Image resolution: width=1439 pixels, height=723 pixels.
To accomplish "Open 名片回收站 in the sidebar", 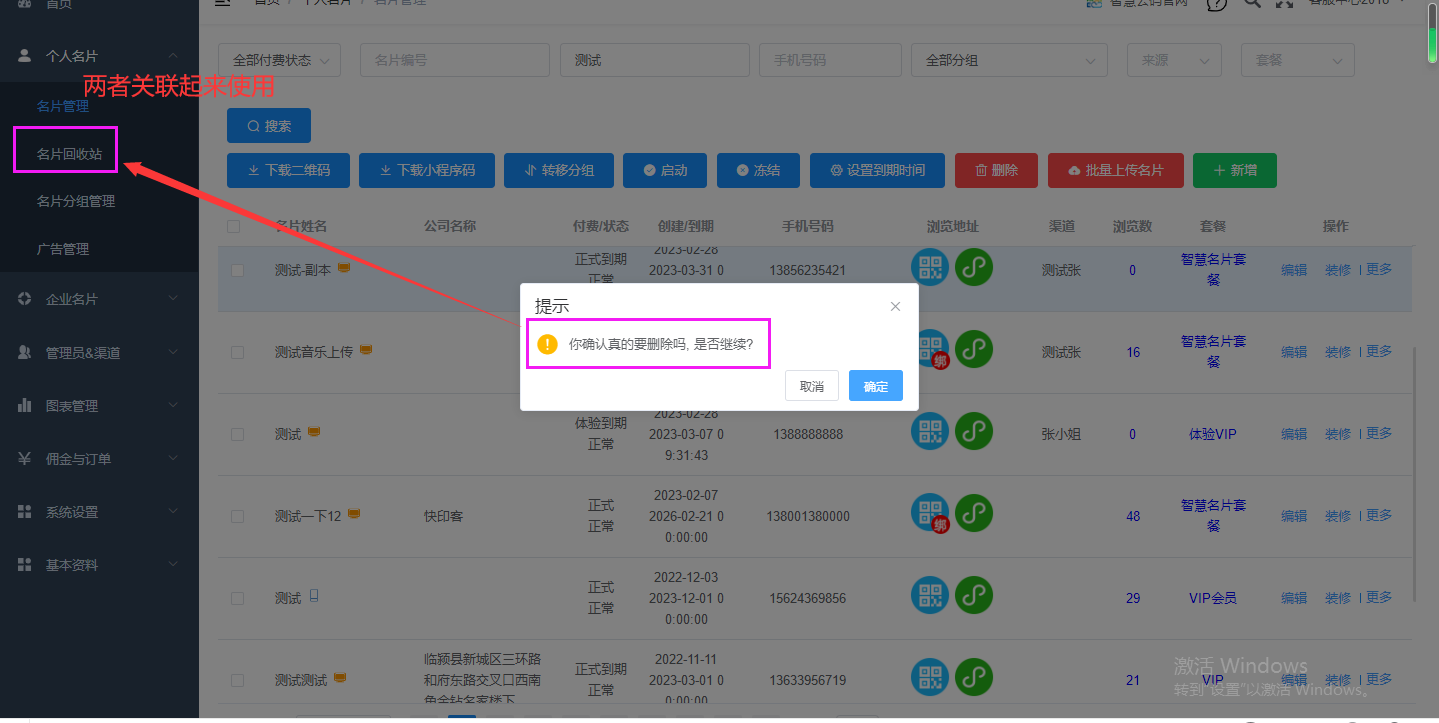I will 69,154.
